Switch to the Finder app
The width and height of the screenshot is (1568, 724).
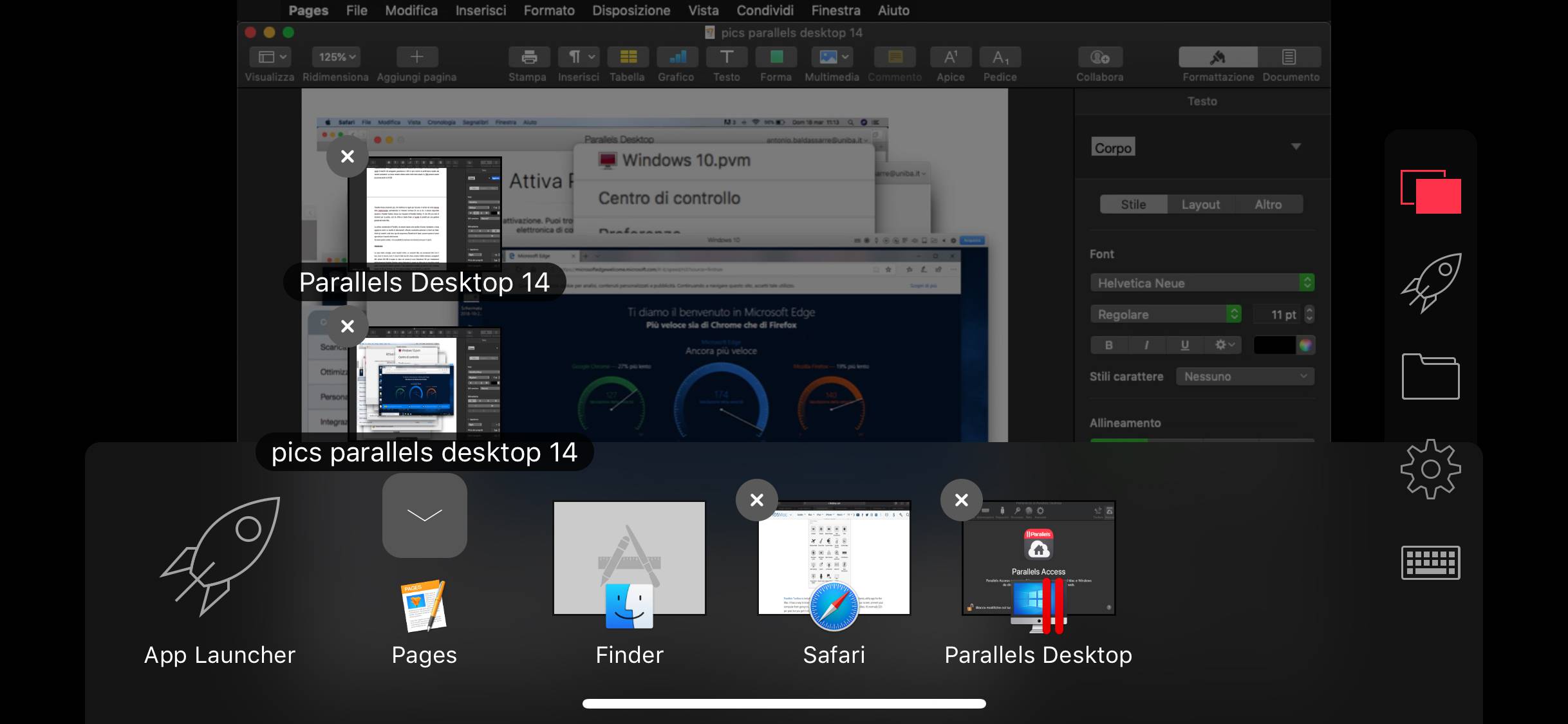(x=630, y=559)
